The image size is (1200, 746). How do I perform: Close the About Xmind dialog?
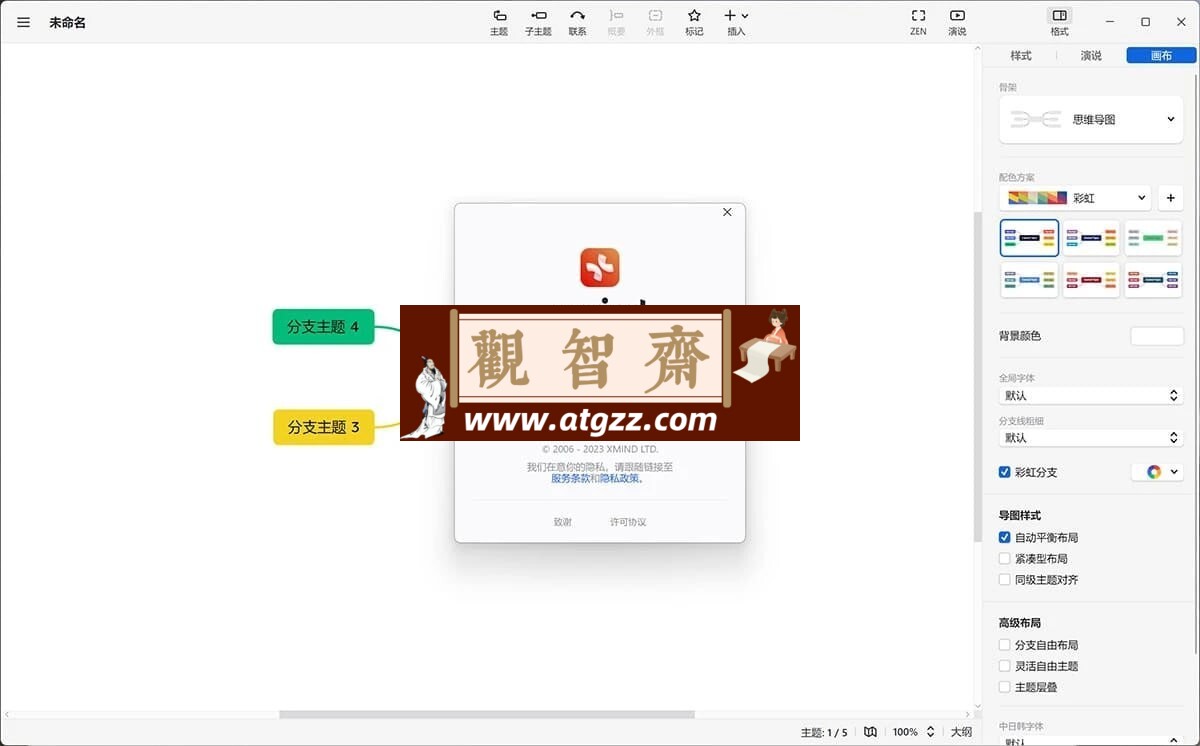point(727,212)
